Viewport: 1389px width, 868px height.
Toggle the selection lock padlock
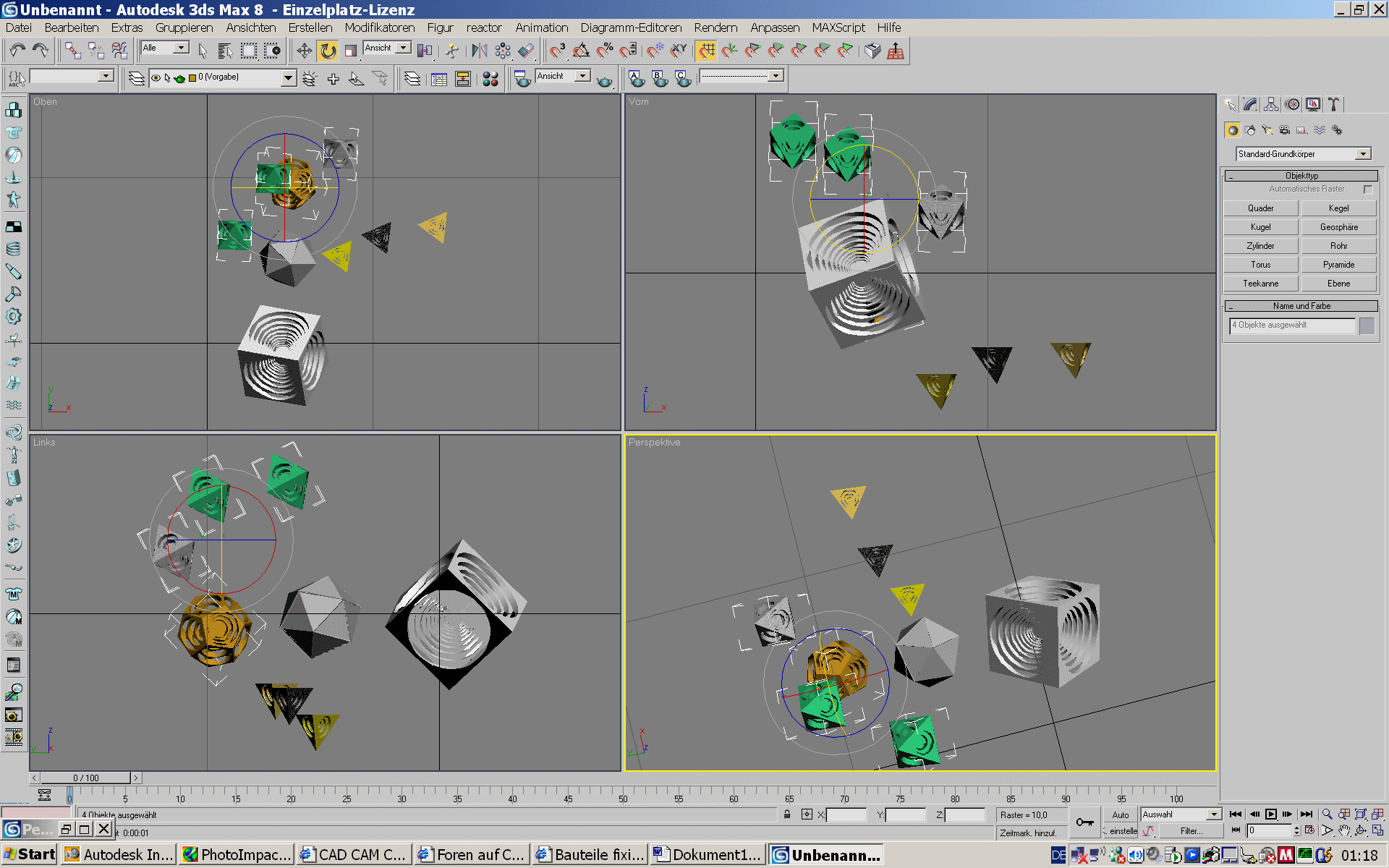pos(787,814)
